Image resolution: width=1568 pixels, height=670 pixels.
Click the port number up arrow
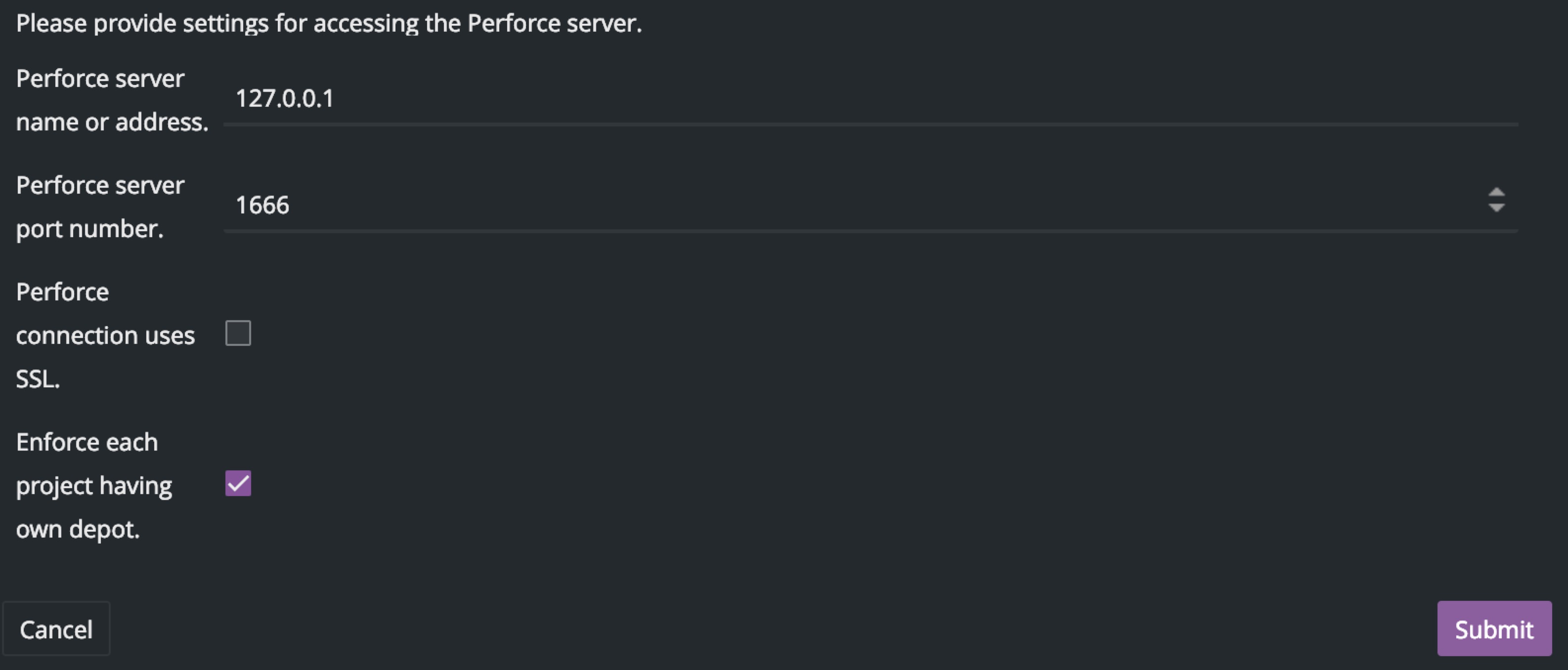pyautogui.click(x=1496, y=192)
